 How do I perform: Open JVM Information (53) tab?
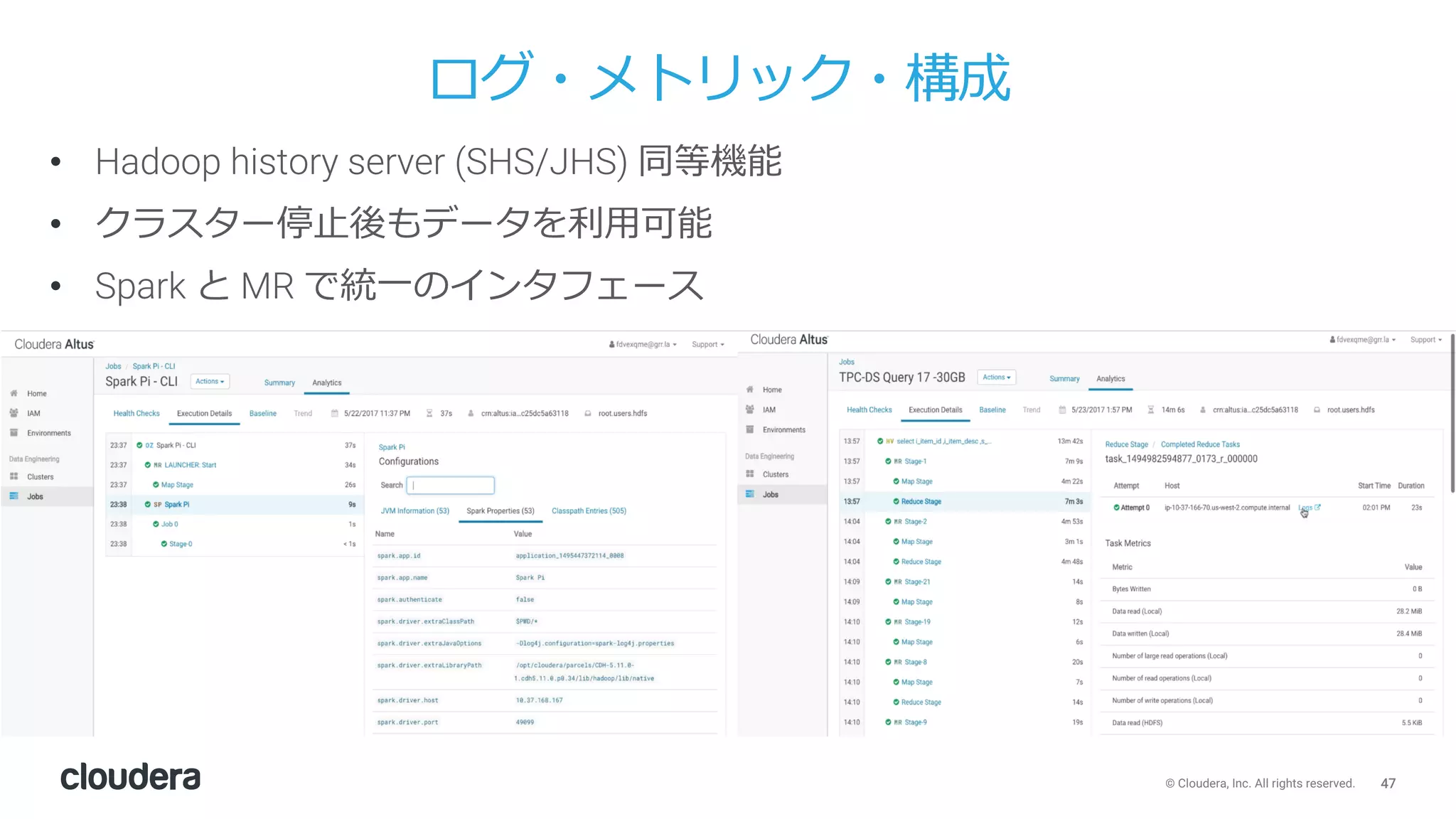tap(415, 511)
